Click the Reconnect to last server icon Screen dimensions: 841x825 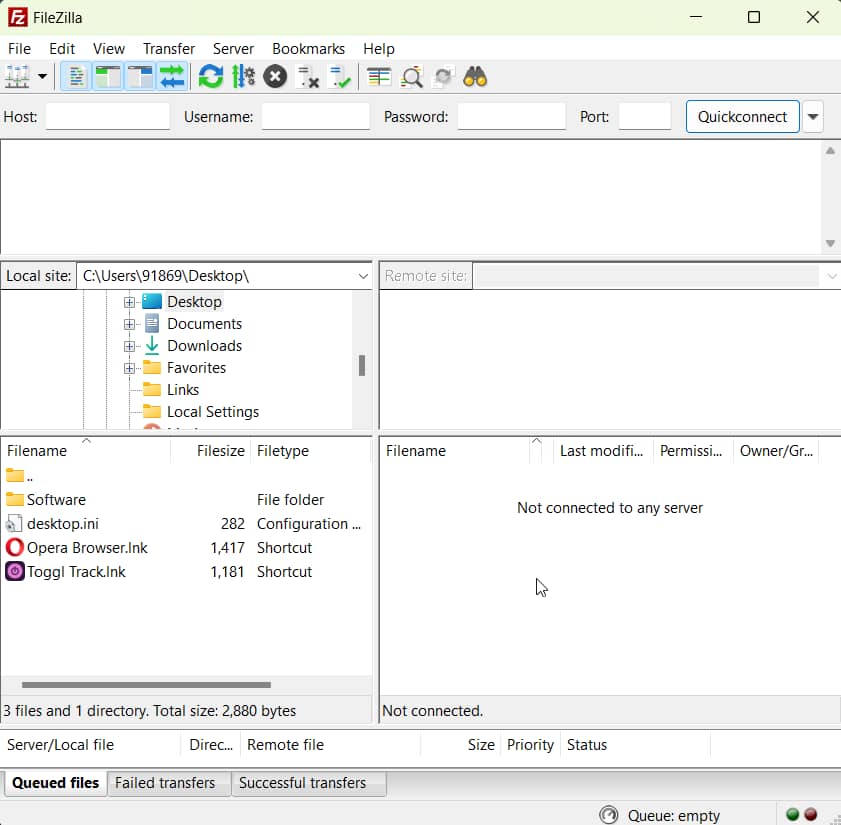click(340, 76)
